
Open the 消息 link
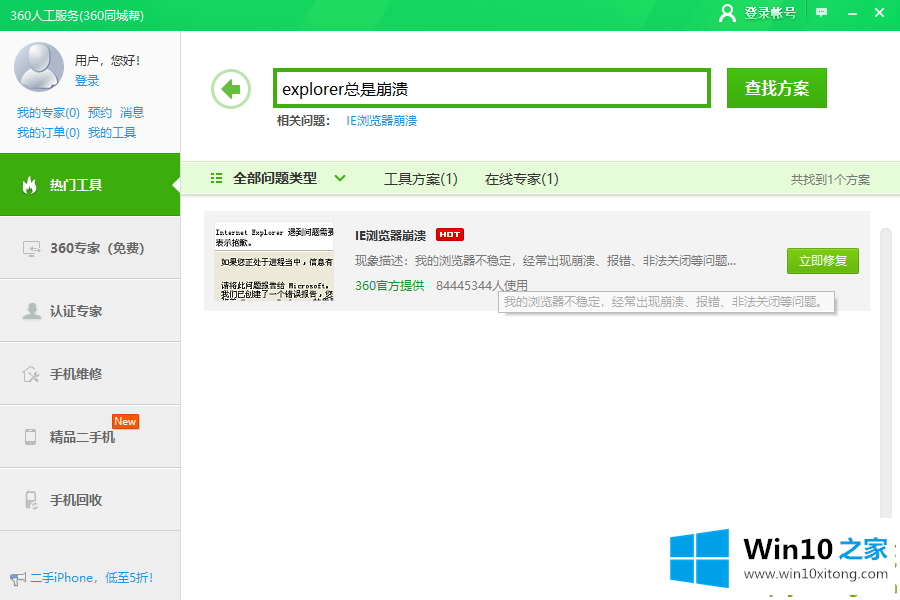pyautogui.click(x=132, y=113)
